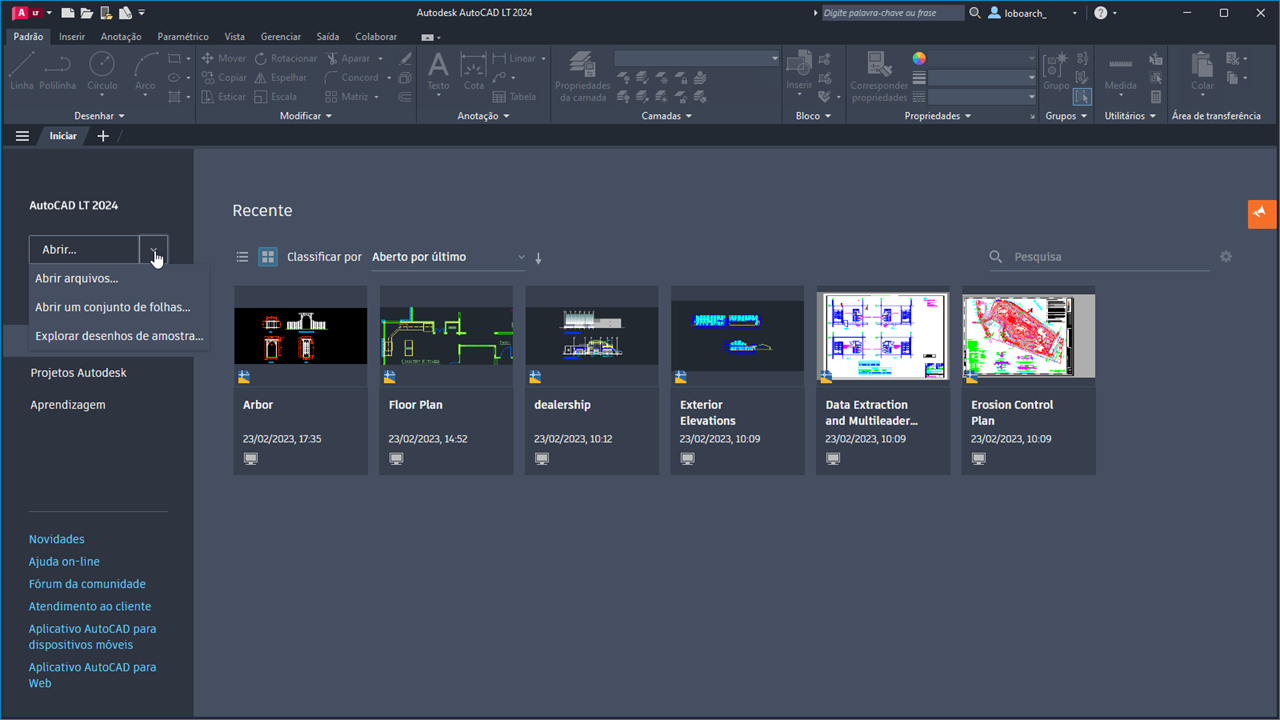
Task: Click the search magnifier icon in title bar
Action: click(x=975, y=13)
